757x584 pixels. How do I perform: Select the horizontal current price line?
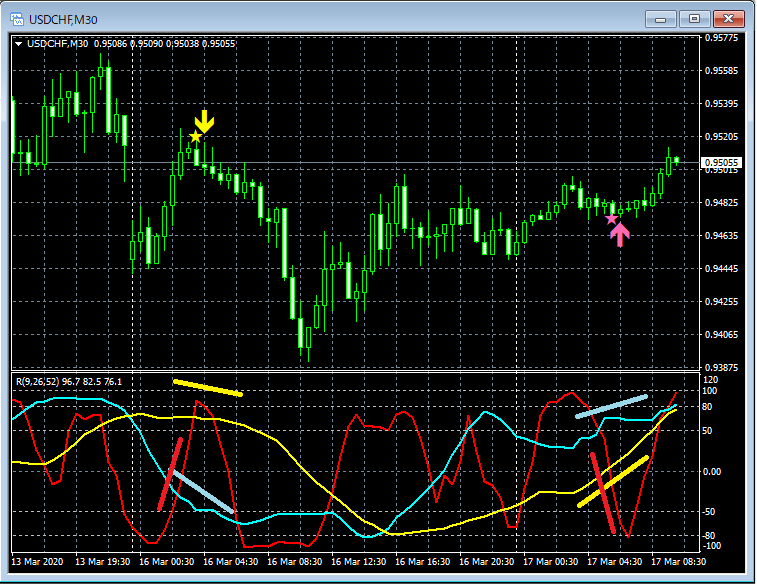356,162
